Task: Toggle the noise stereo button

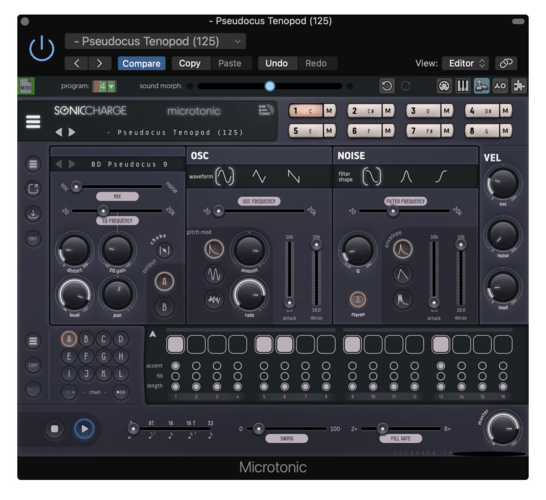Action: 358,299
